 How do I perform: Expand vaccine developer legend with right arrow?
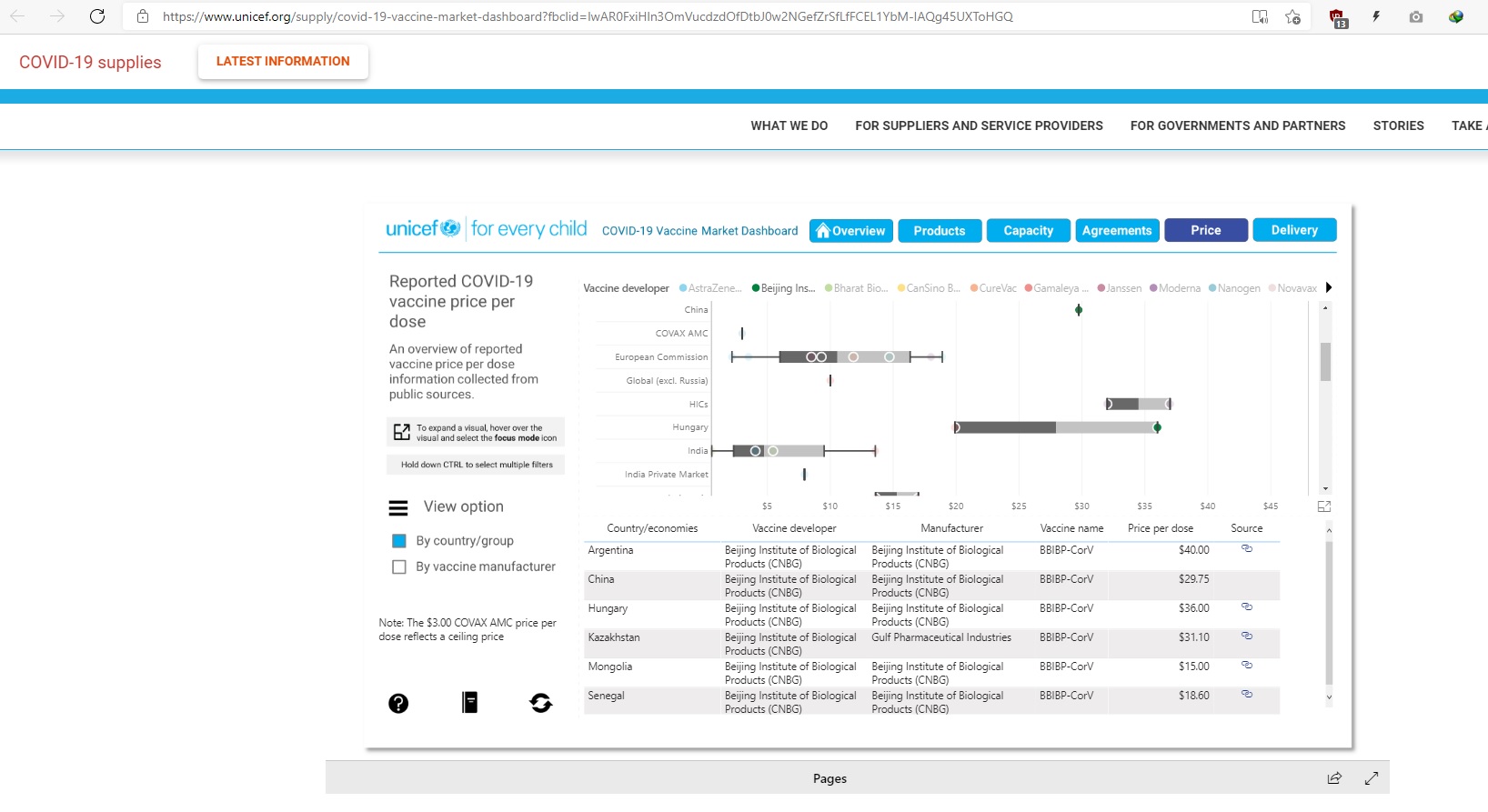1329,287
